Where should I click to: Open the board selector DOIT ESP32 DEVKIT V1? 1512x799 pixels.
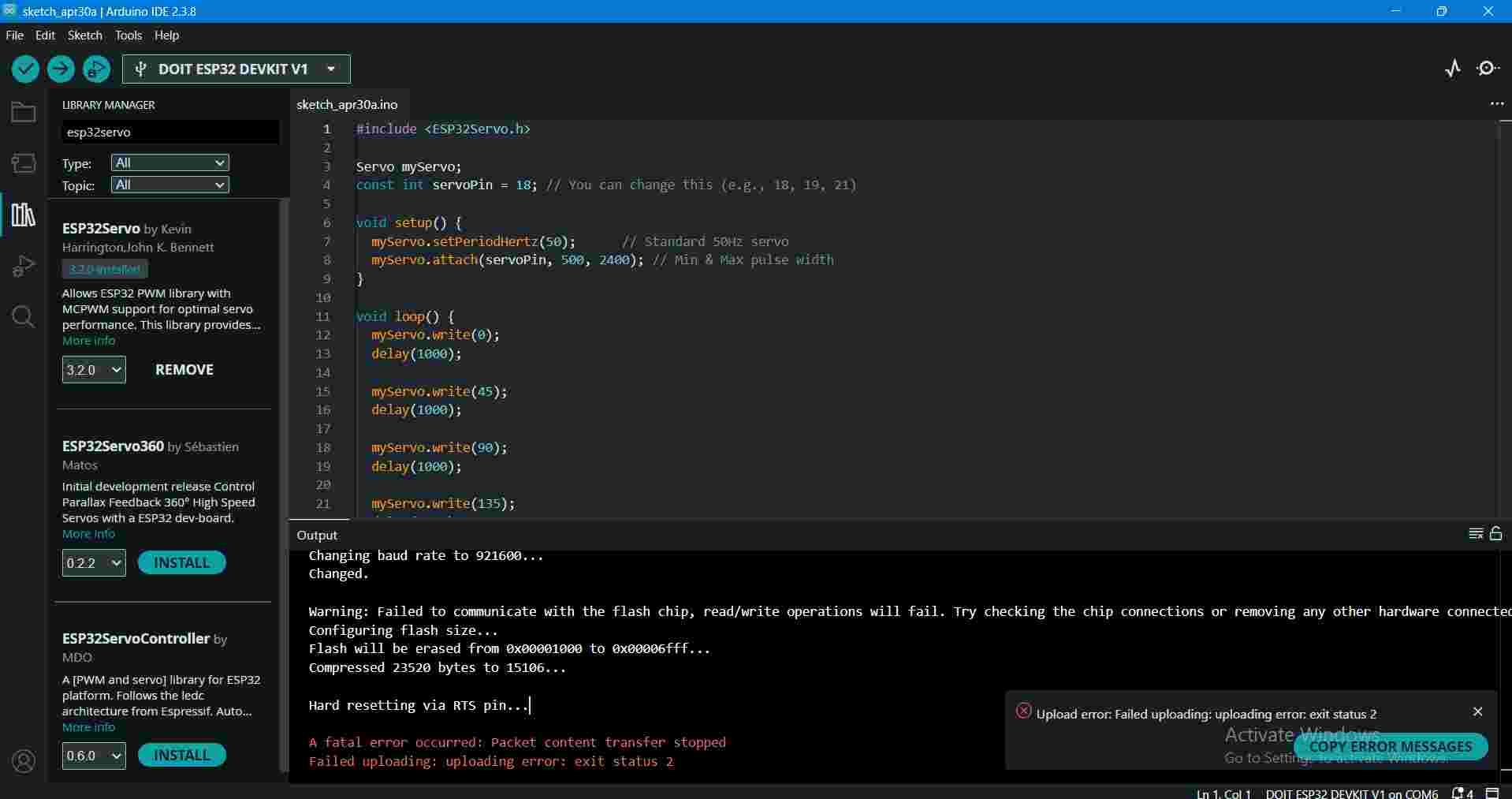[236, 69]
